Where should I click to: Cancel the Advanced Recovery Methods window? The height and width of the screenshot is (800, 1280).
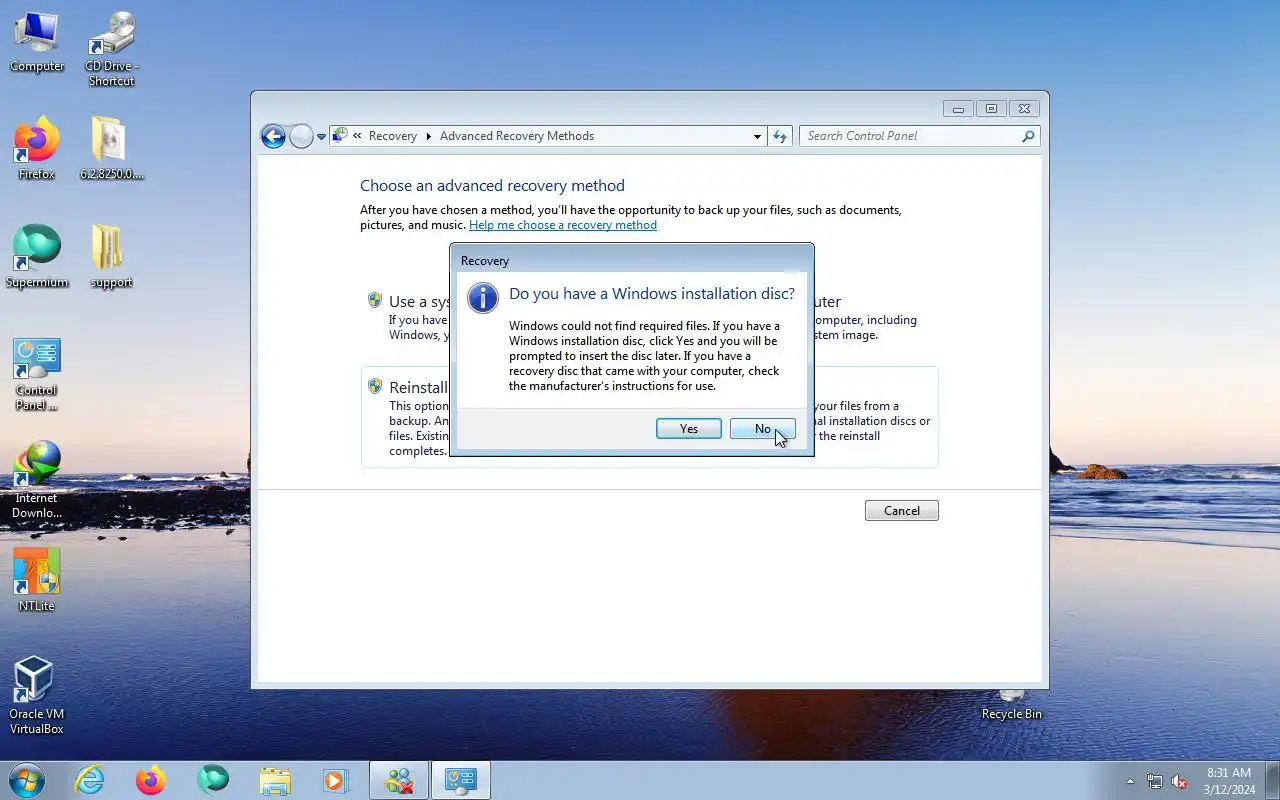tap(901, 510)
